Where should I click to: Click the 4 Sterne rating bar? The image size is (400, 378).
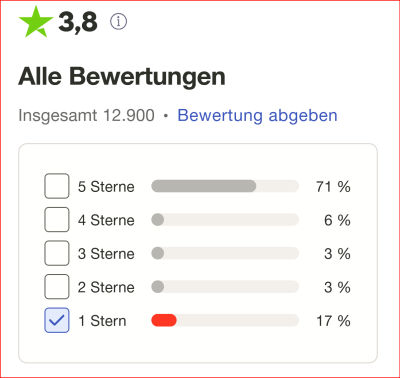[x=225, y=220]
